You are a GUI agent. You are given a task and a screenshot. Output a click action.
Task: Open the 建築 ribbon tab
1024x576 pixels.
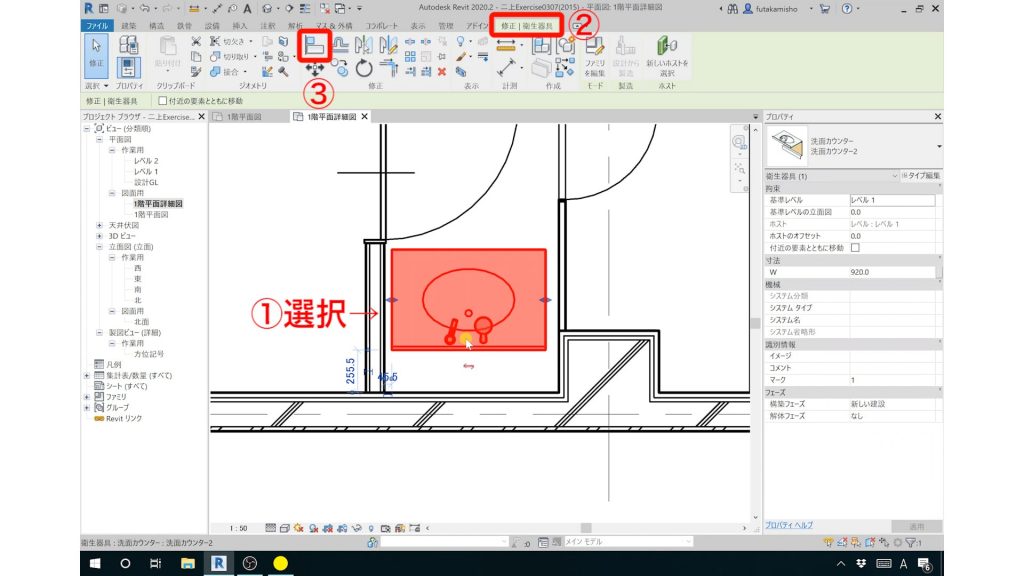(x=129, y=24)
